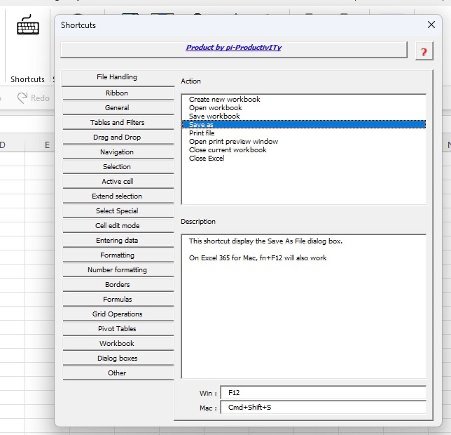Open help with the red question mark
451x435 pixels.
pyautogui.click(x=424, y=51)
